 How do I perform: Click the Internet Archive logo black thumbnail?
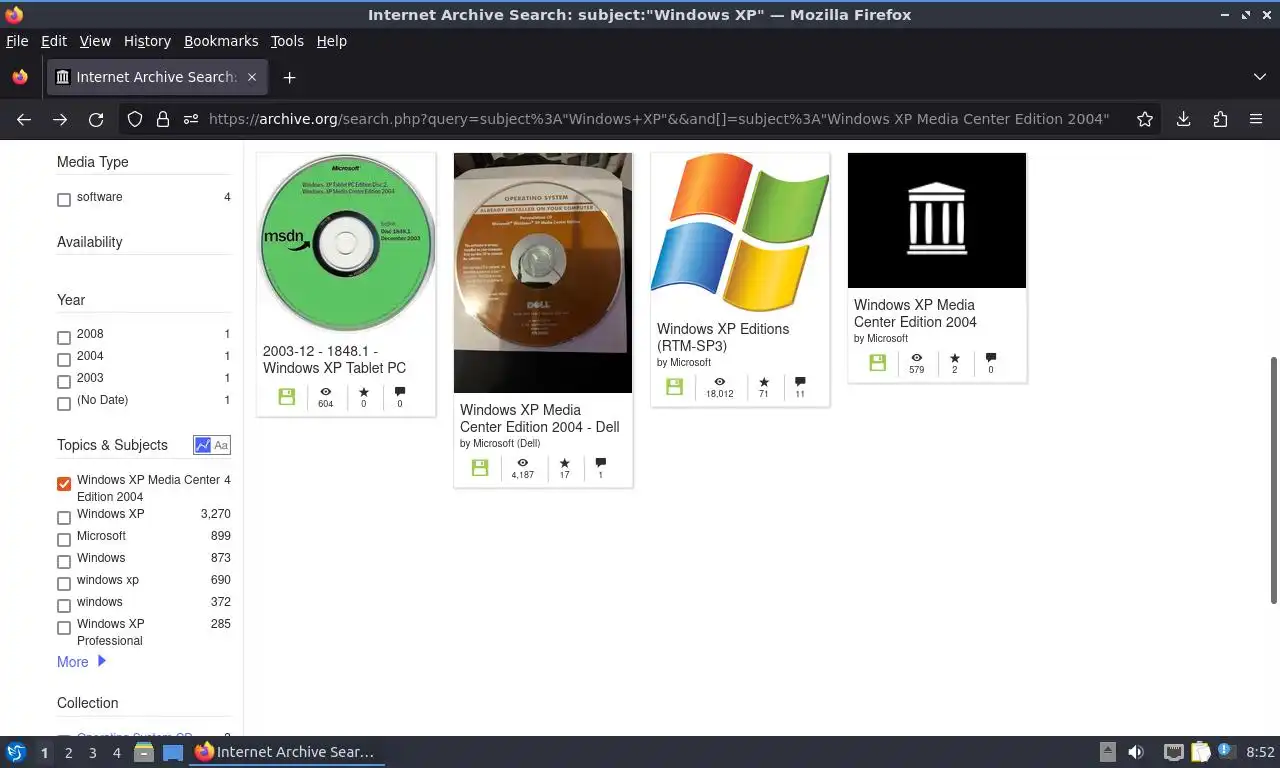tap(937, 220)
